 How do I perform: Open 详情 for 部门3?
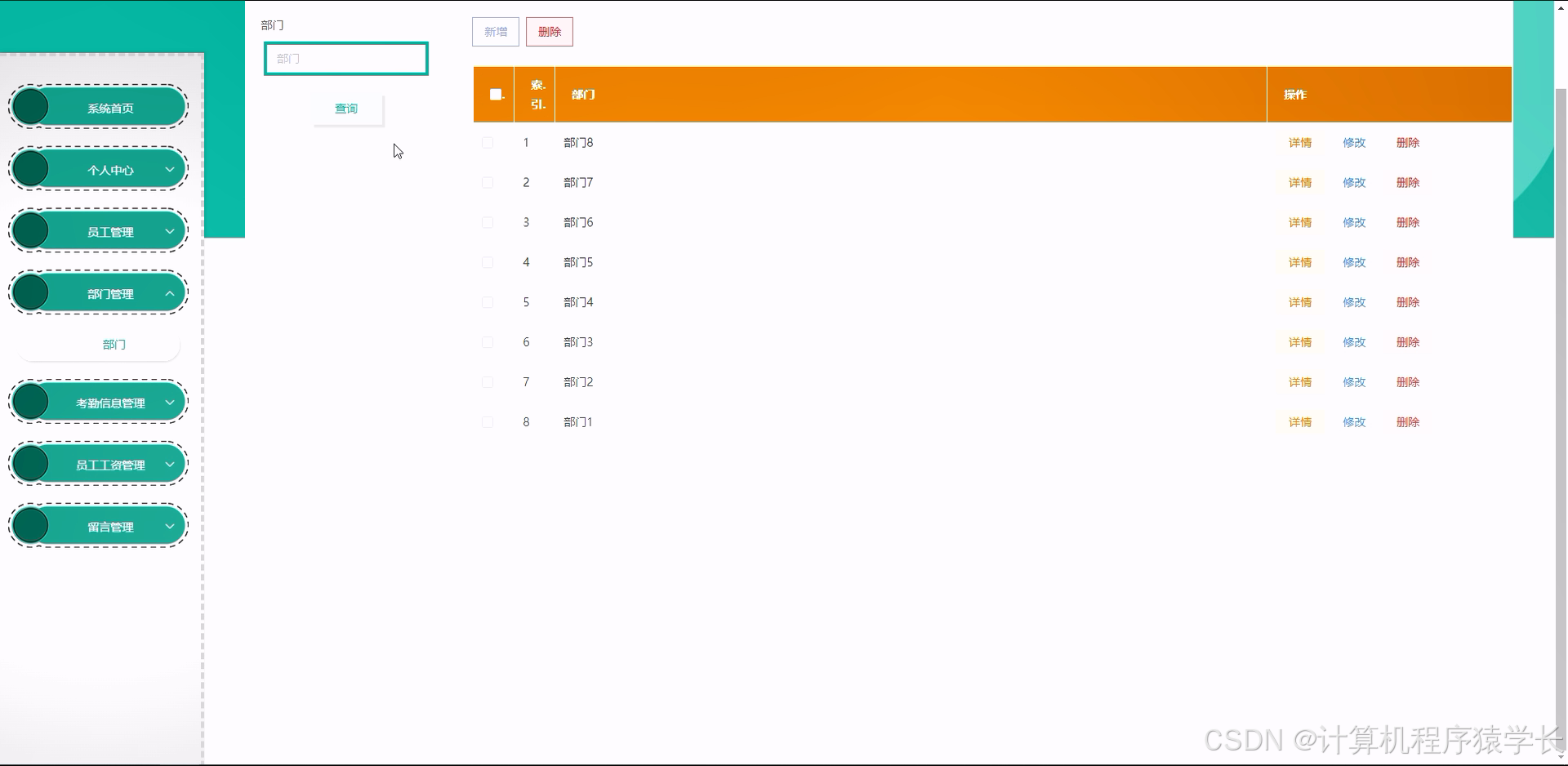(x=1300, y=343)
